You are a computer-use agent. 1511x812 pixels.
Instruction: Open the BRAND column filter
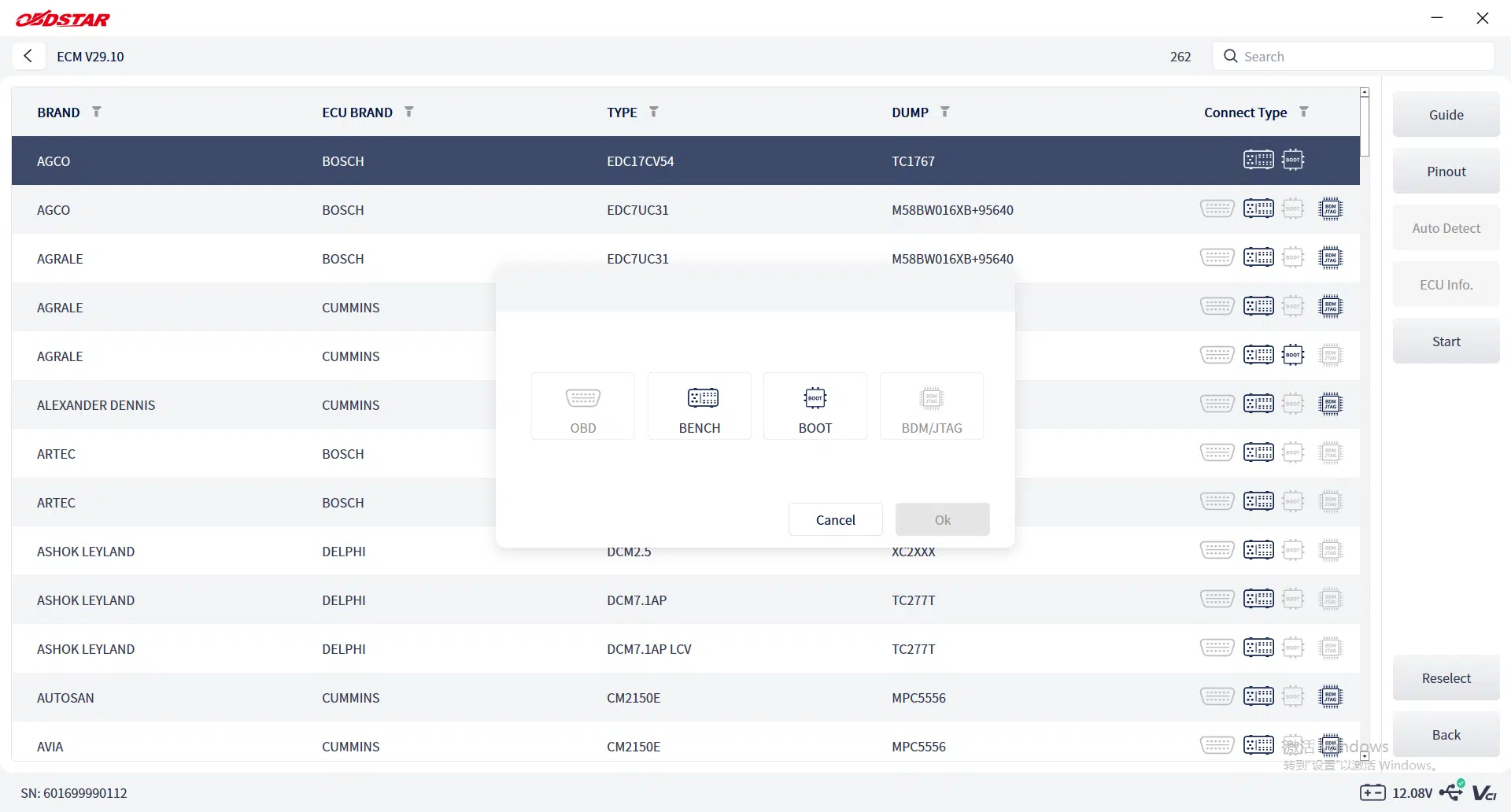click(x=96, y=112)
